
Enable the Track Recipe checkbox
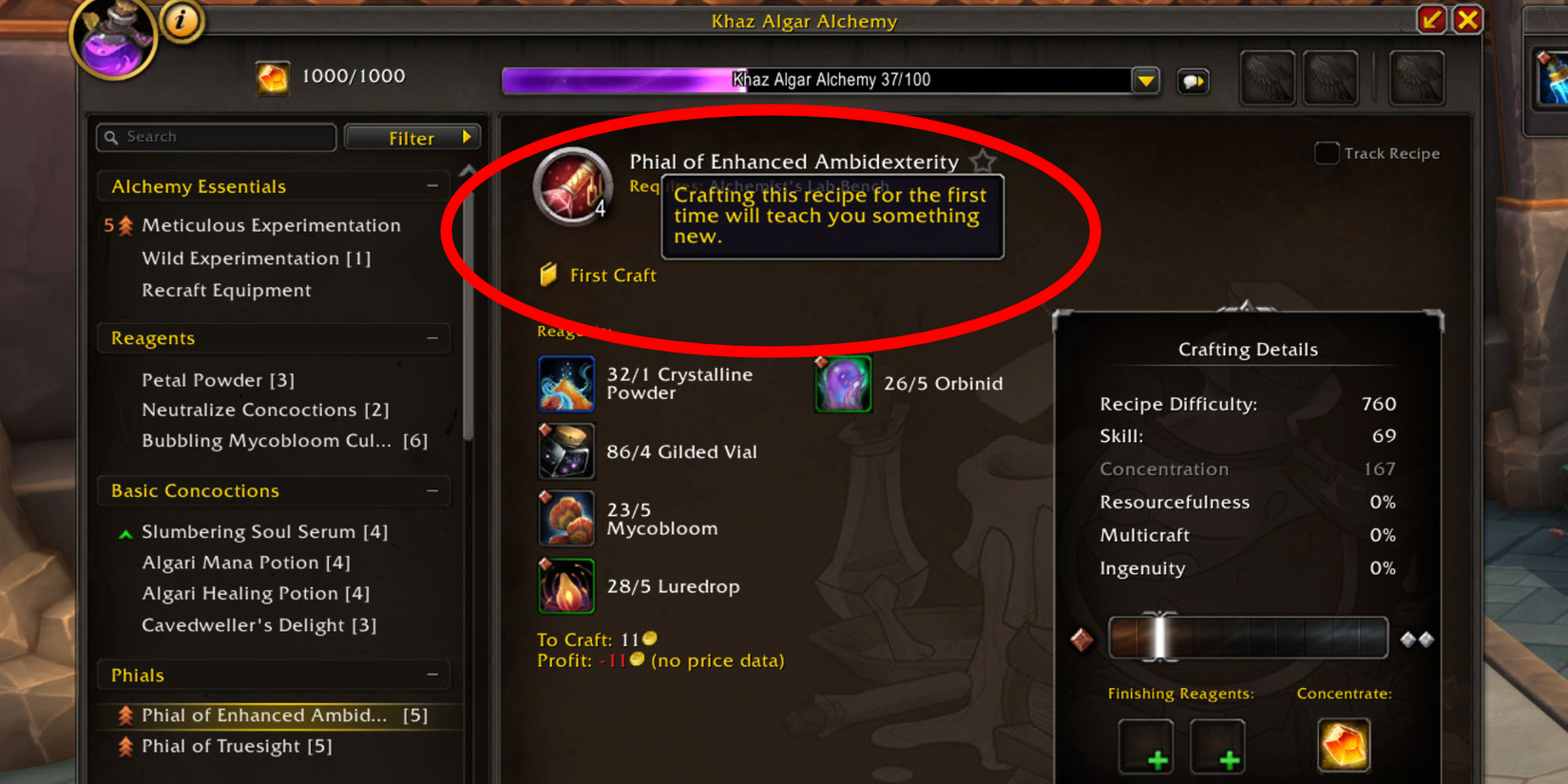(1327, 153)
